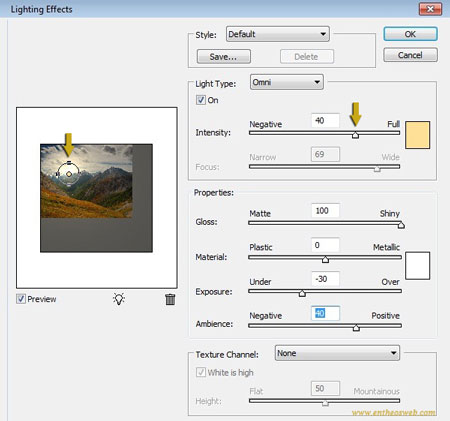Open the yellow light color swatch
The height and width of the screenshot is (421, 450).
(x=417, y=135)
